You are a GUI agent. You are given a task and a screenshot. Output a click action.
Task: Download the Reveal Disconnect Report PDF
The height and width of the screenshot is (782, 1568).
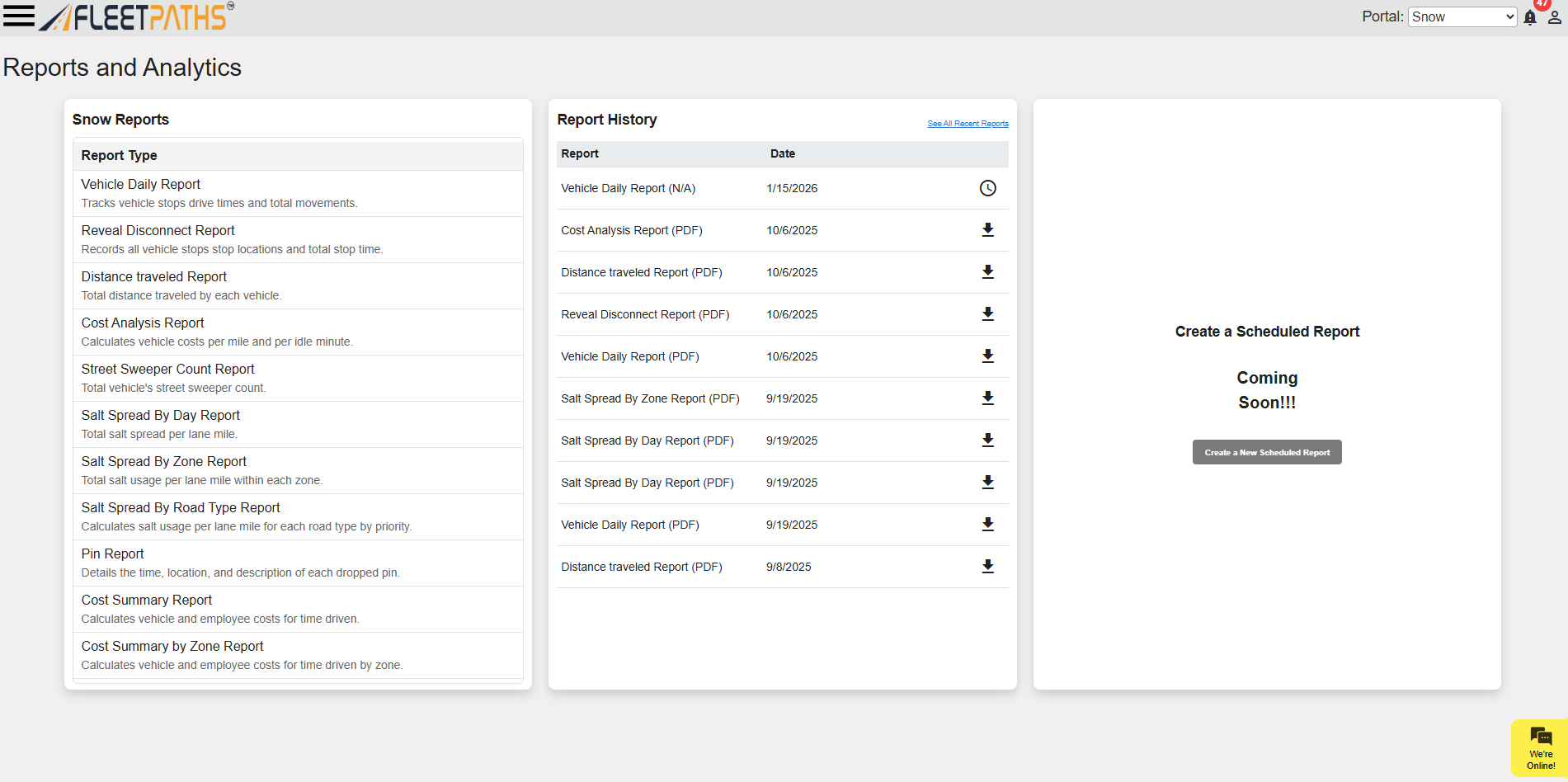tap(987, 314)
